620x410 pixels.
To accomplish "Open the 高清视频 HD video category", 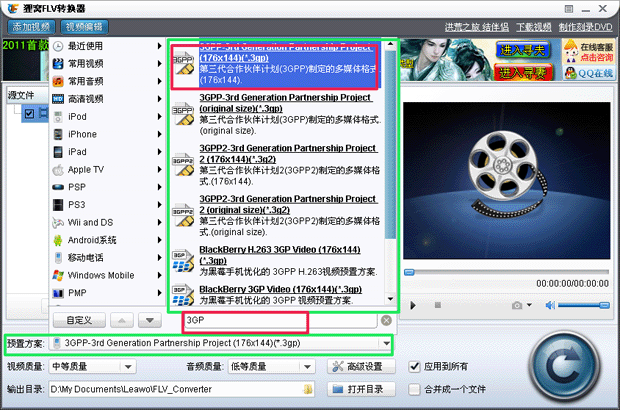I will (107, 99).
